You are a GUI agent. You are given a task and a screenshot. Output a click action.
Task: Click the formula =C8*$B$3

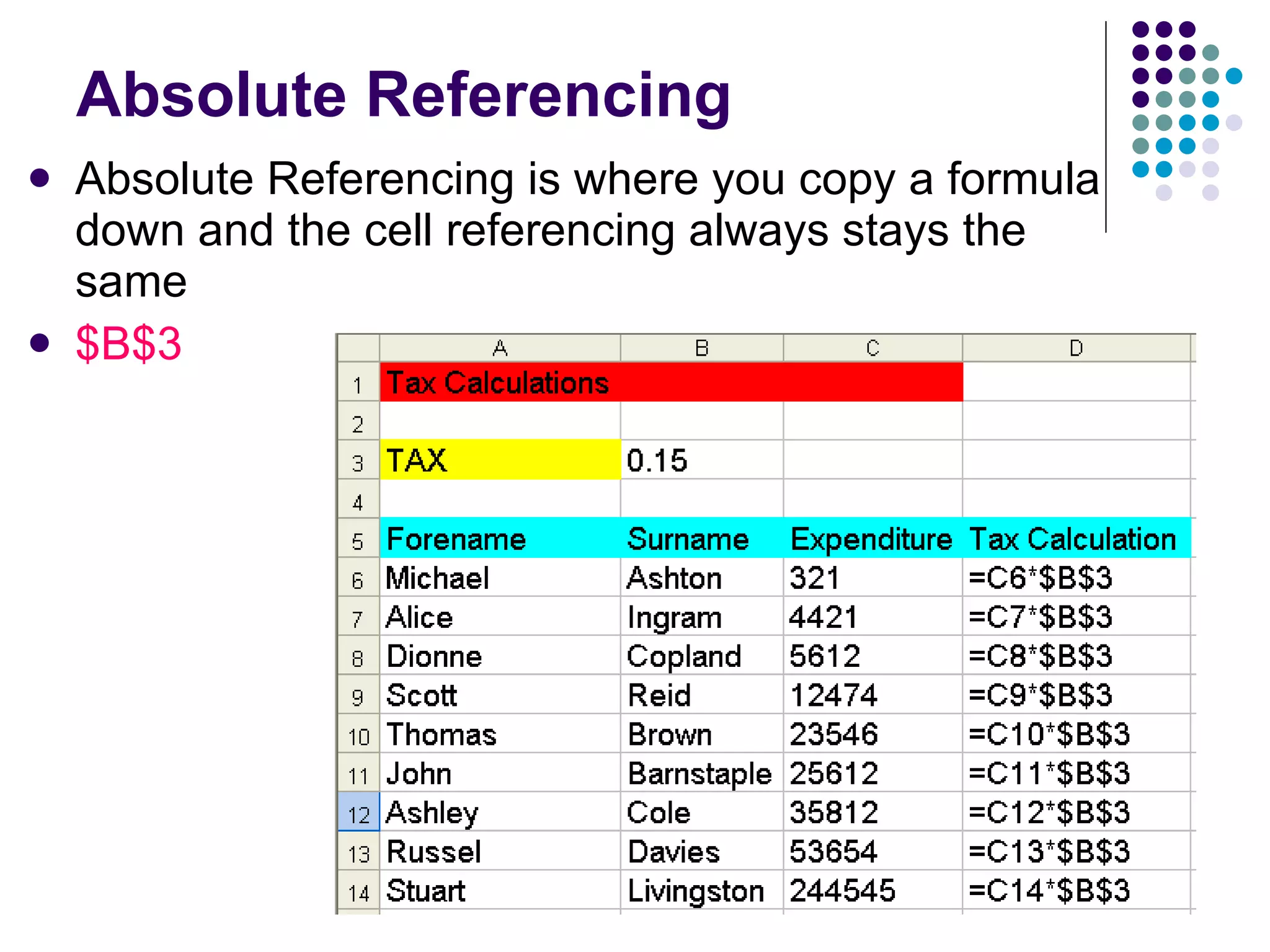pos(1077,656)
